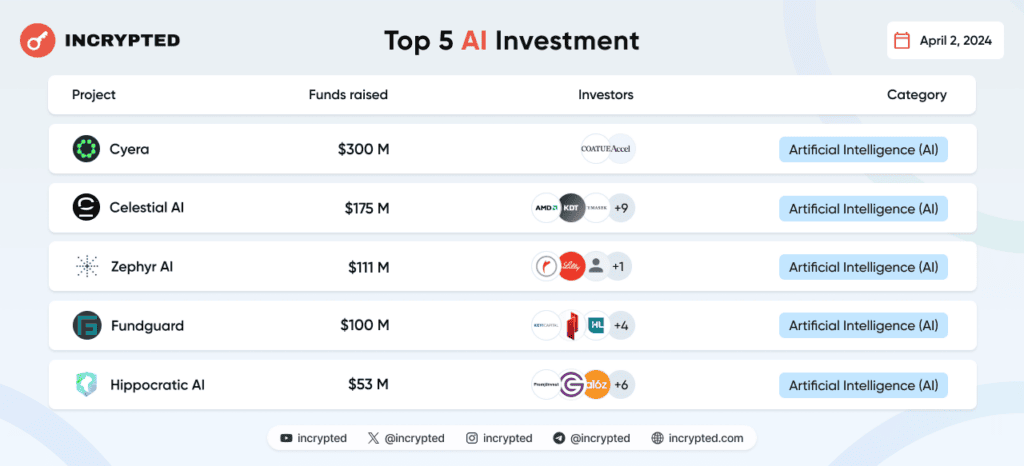Image resolution: width=1024 pixels, height=466 pixels.
Task: Expand Fundguard's +4 more investors
Action: coord(621,326)
